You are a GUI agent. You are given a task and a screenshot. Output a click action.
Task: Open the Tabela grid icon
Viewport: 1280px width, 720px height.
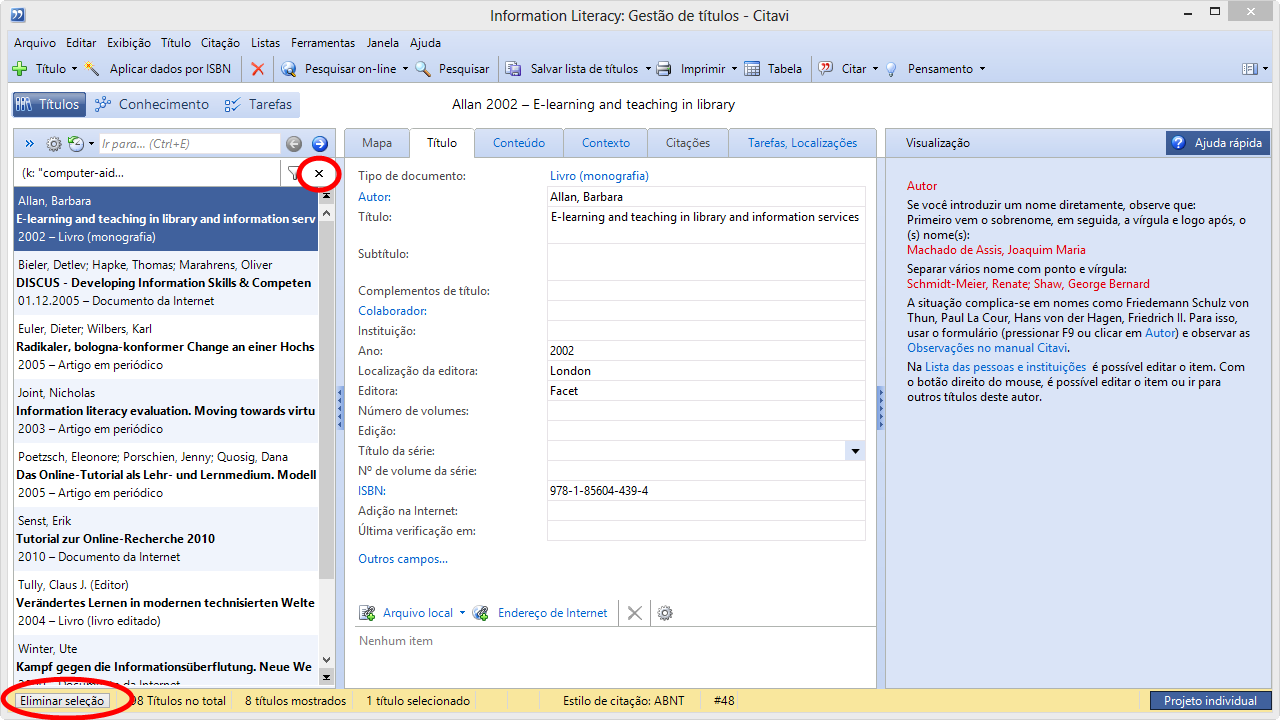coord(751,69)
